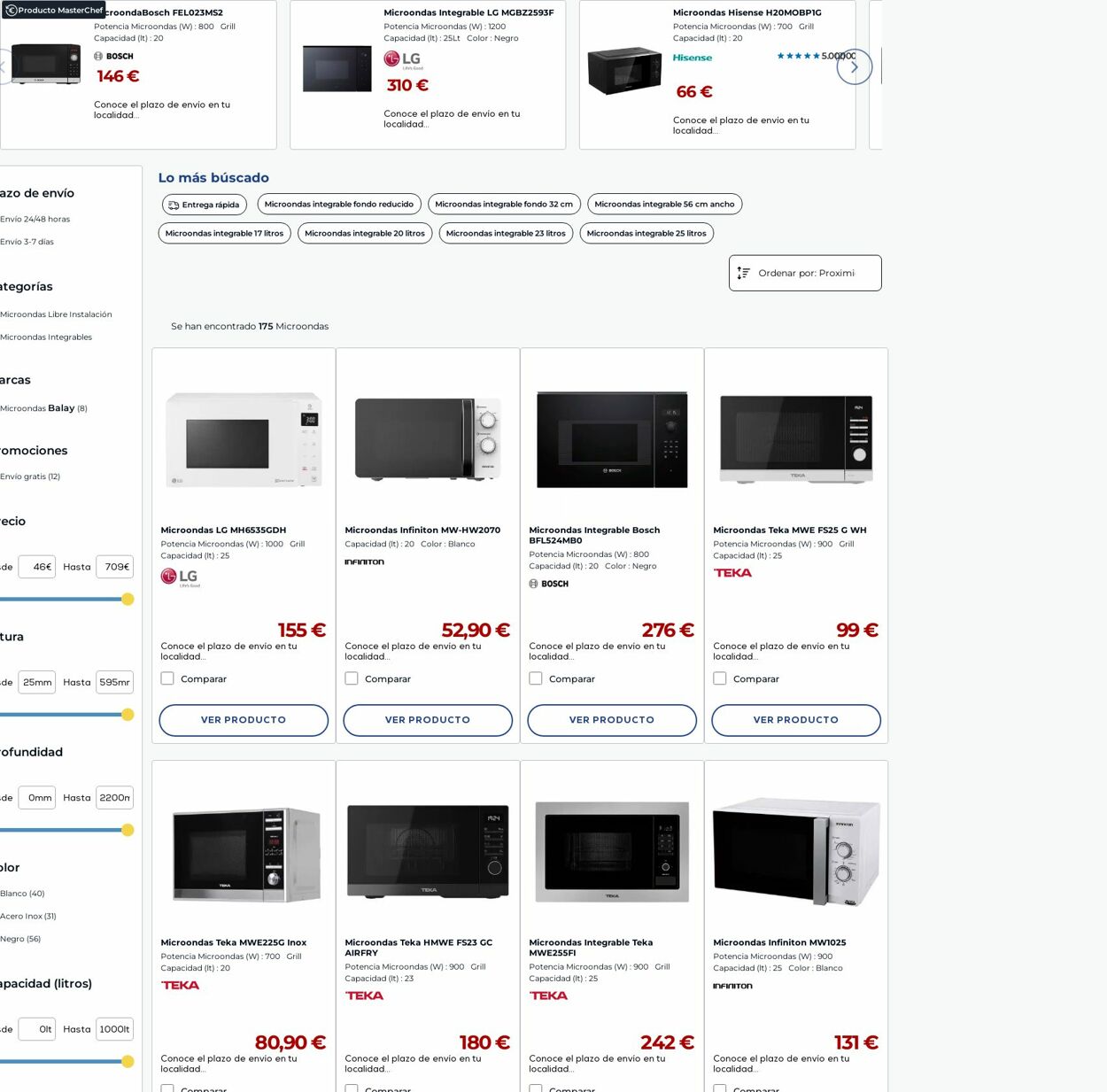Click Ver Producto for Teka MWE FS25 G WH
This screenshot has width=1107, height=1092.
pos(796,720)
